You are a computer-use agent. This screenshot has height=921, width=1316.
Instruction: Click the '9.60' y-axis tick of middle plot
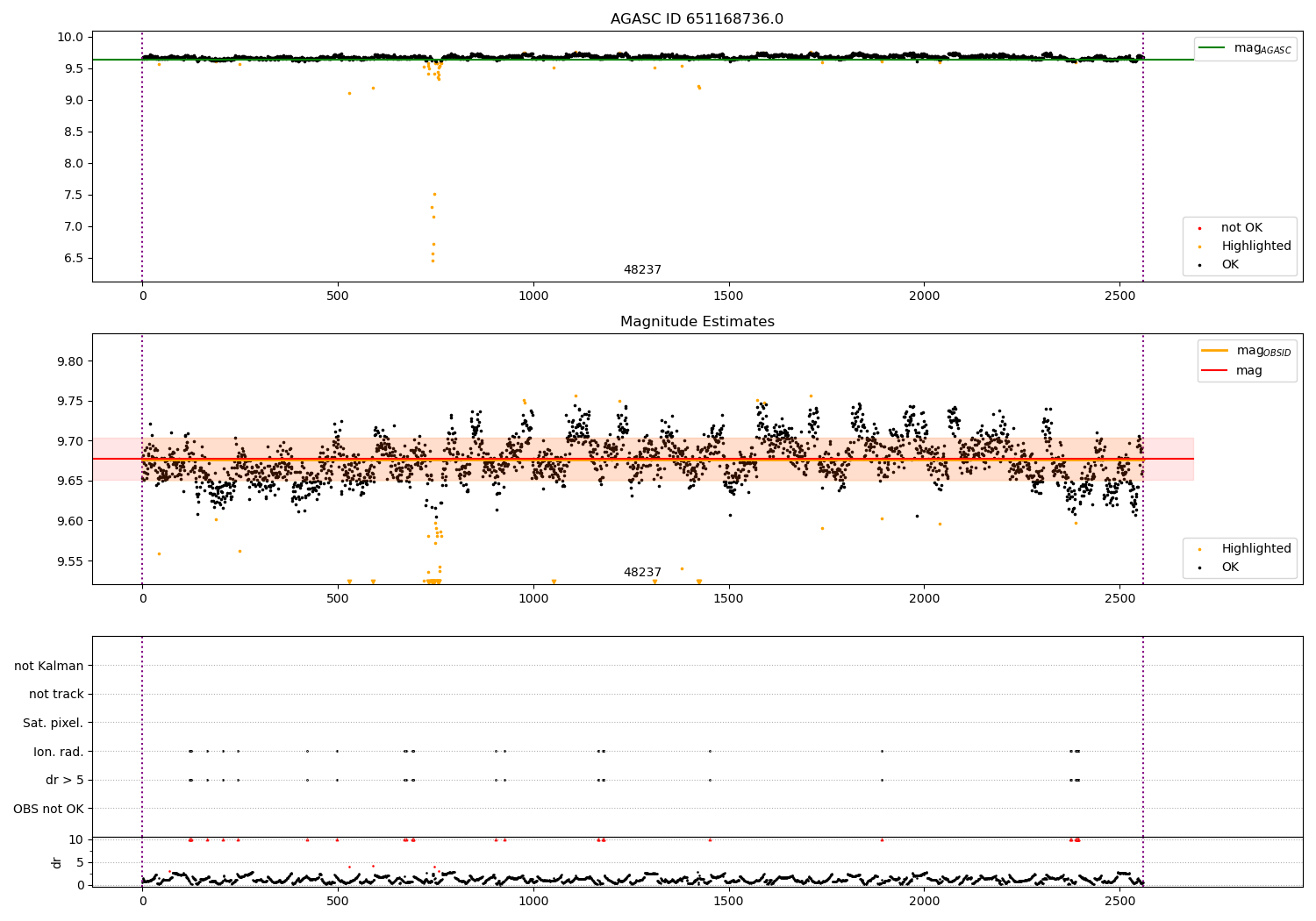coord(72,521)
